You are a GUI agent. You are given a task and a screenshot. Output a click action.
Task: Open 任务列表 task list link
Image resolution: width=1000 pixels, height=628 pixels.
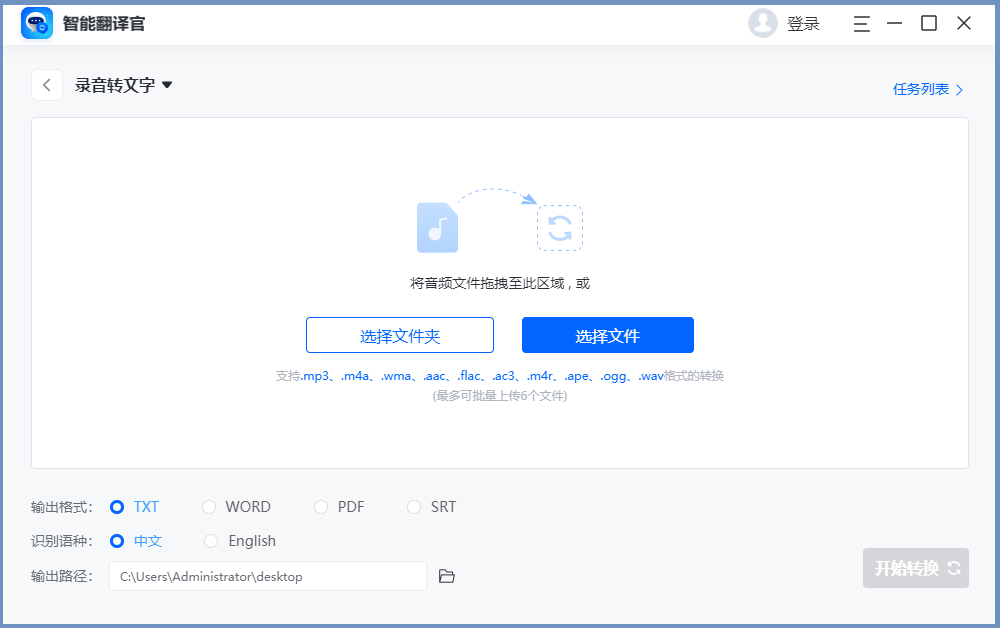coord(927,89)
